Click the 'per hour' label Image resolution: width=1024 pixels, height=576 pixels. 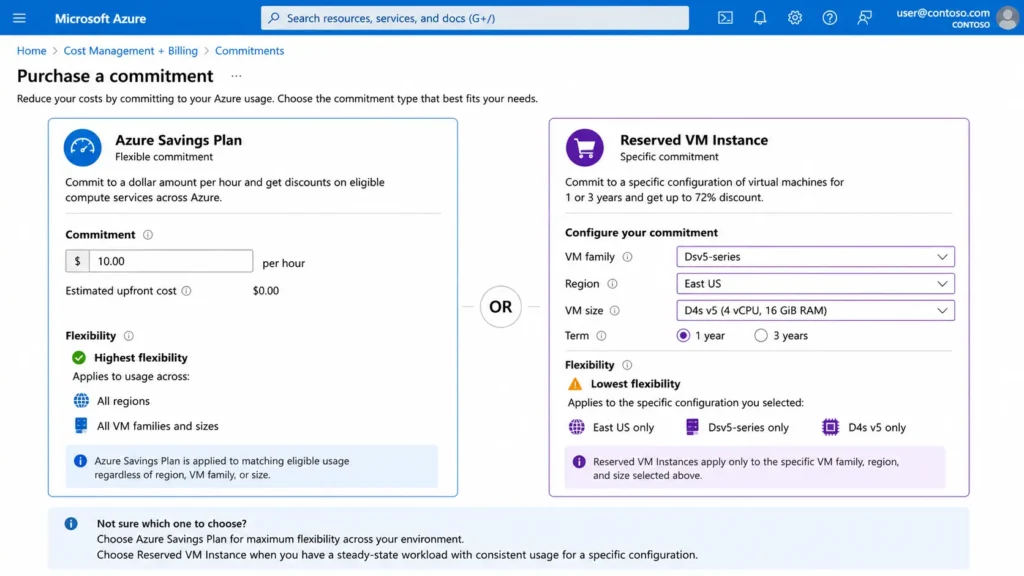tap(283, 263)
